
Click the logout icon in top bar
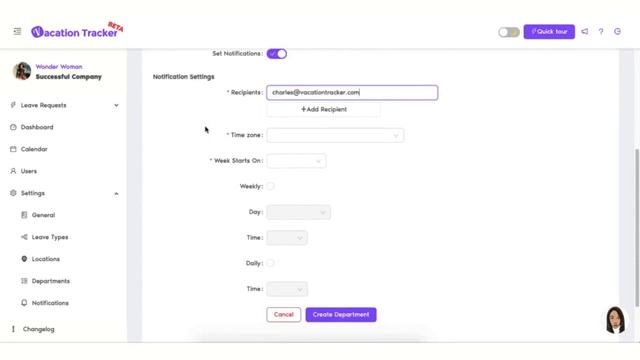[617, 31]
